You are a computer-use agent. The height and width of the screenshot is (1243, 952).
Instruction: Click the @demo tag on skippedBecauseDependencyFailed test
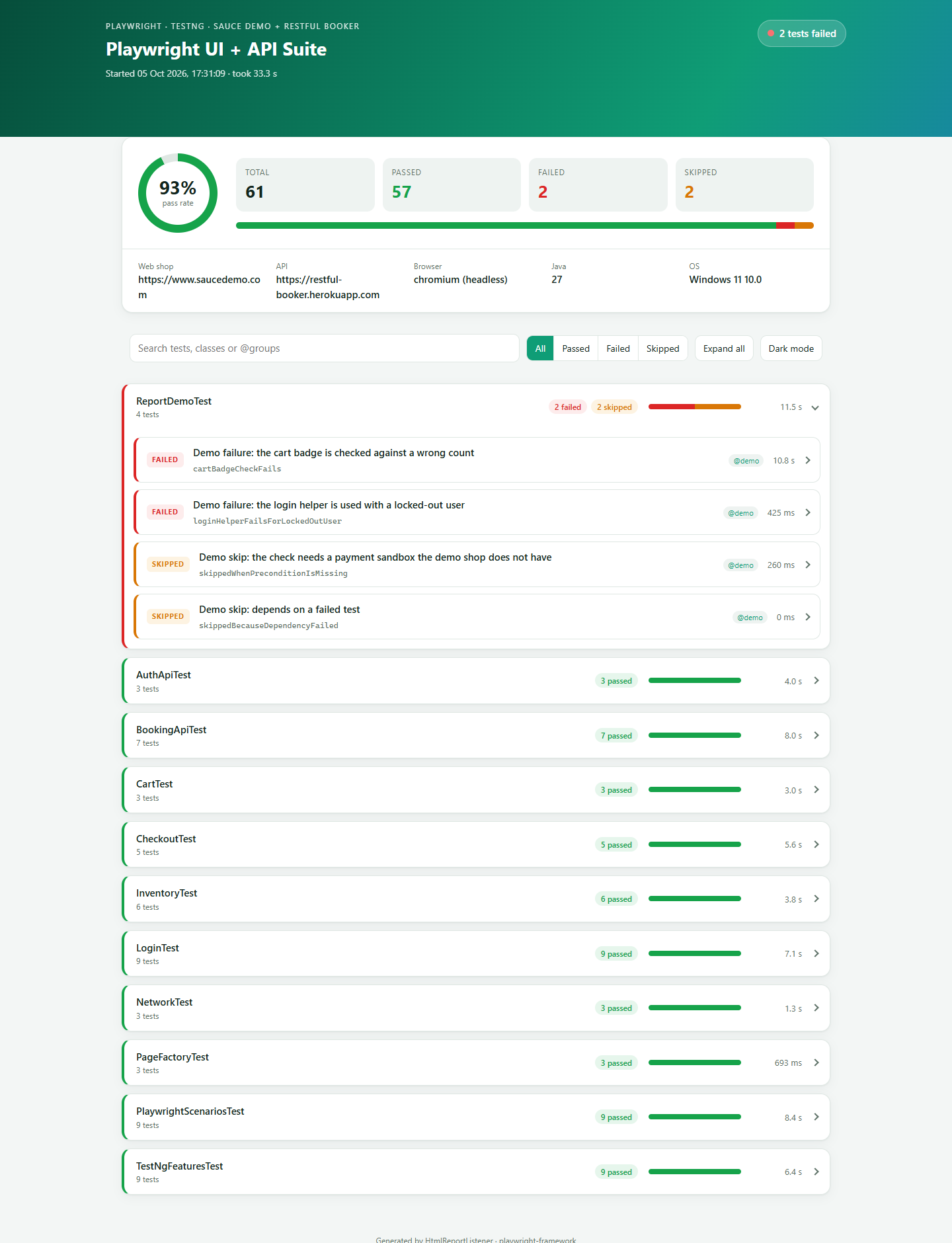750,618
